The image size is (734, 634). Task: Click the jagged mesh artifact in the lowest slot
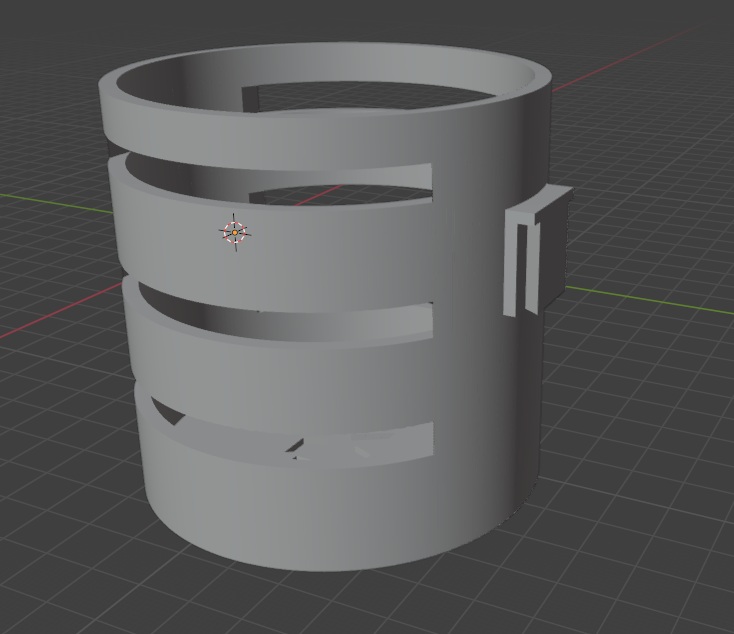296,447
